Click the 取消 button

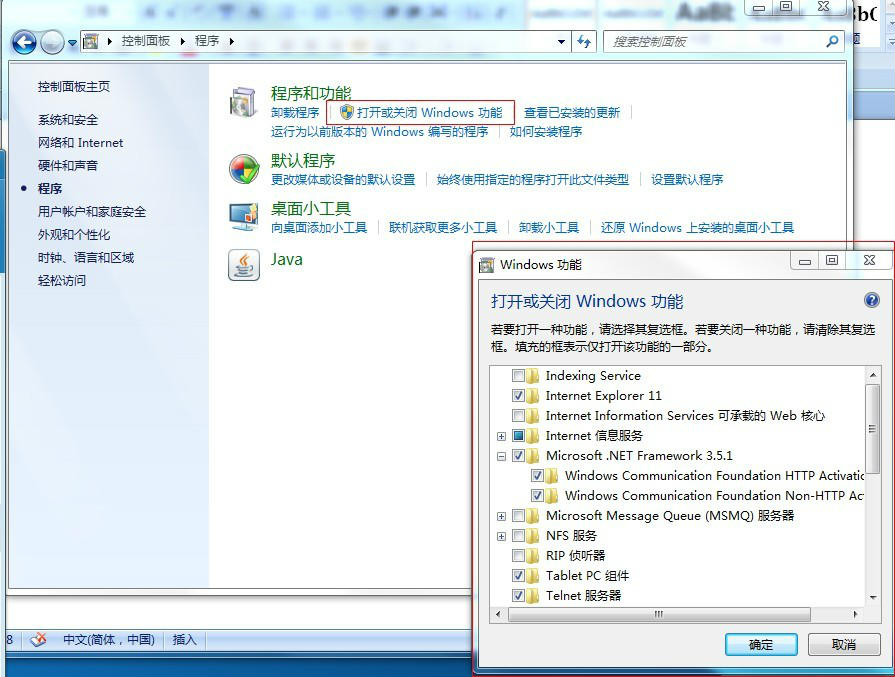pyautogui.click(x=844, y=644)
